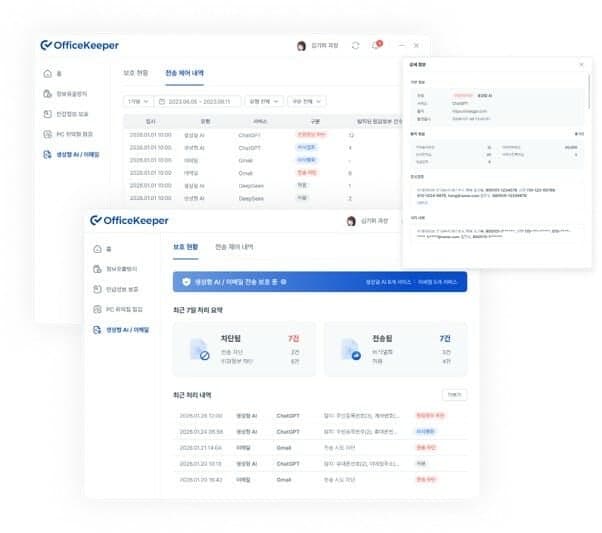Open the notification bell with red badge
Screen dimensions: 602x533
click(x=376, y=45)
